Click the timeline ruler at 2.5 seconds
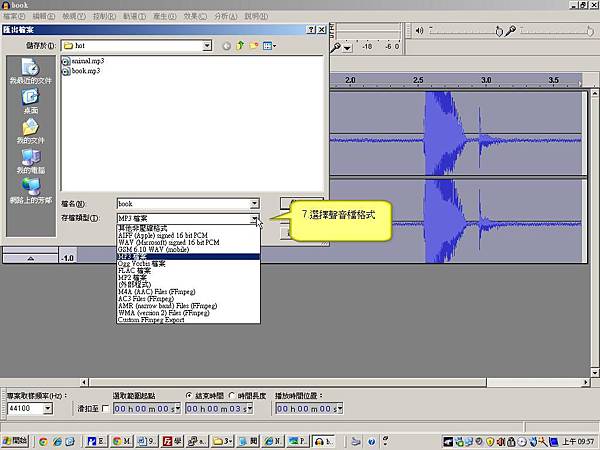The image size is (600, 450). (x=418, y=80)
